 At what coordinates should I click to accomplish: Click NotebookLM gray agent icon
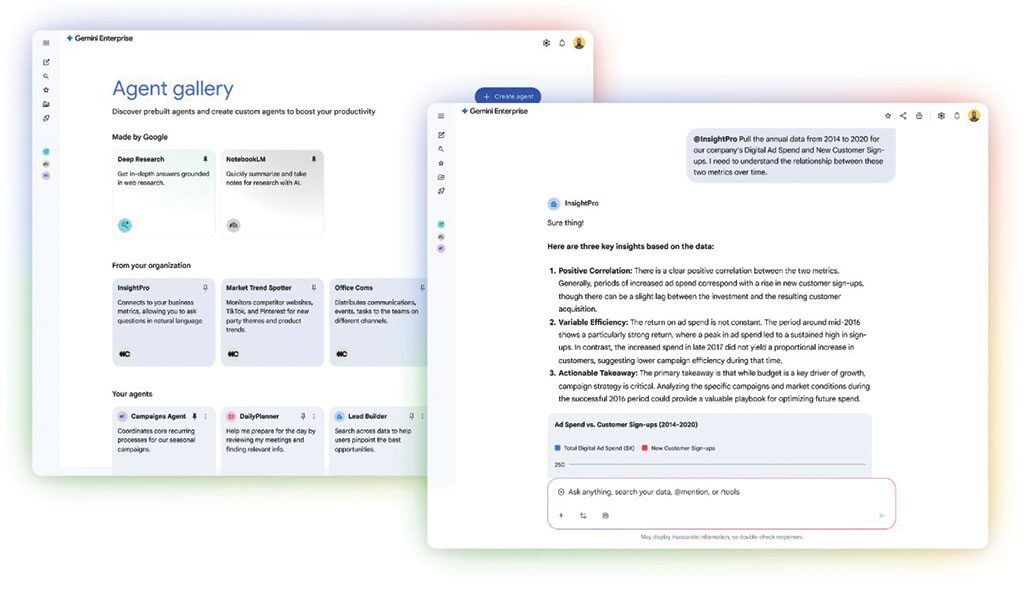click(233, 225)
